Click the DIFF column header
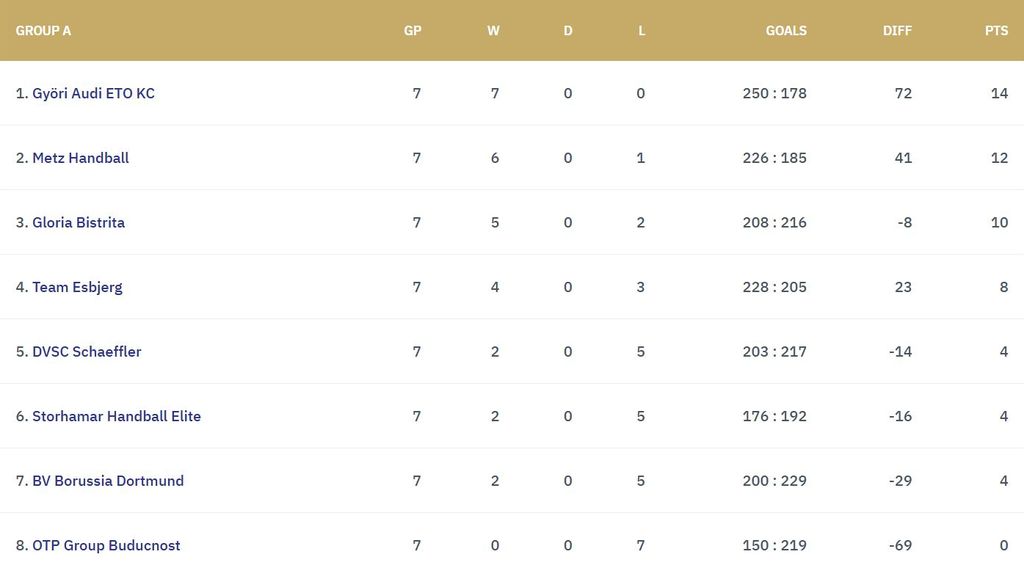The width and height of the screenshot is (1024, 568). pyautogui.click(x=897, y=31)
